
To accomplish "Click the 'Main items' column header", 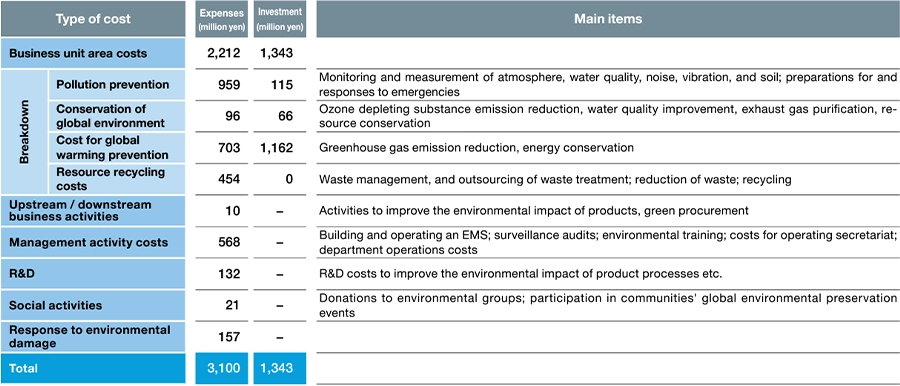I will [608, 19].
